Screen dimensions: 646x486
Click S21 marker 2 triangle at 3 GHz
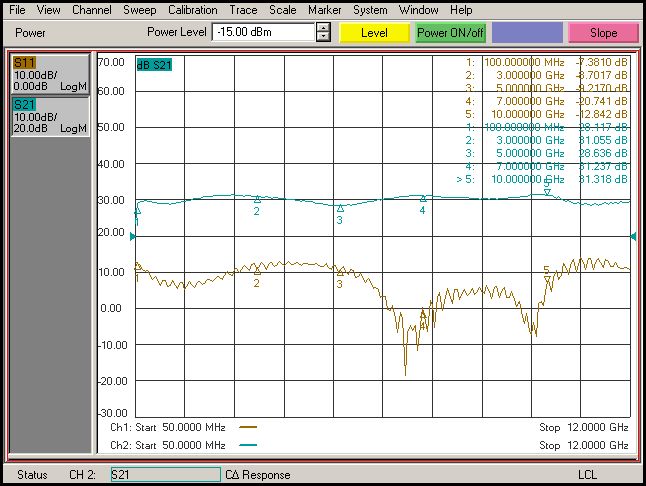tap(257, 199)
